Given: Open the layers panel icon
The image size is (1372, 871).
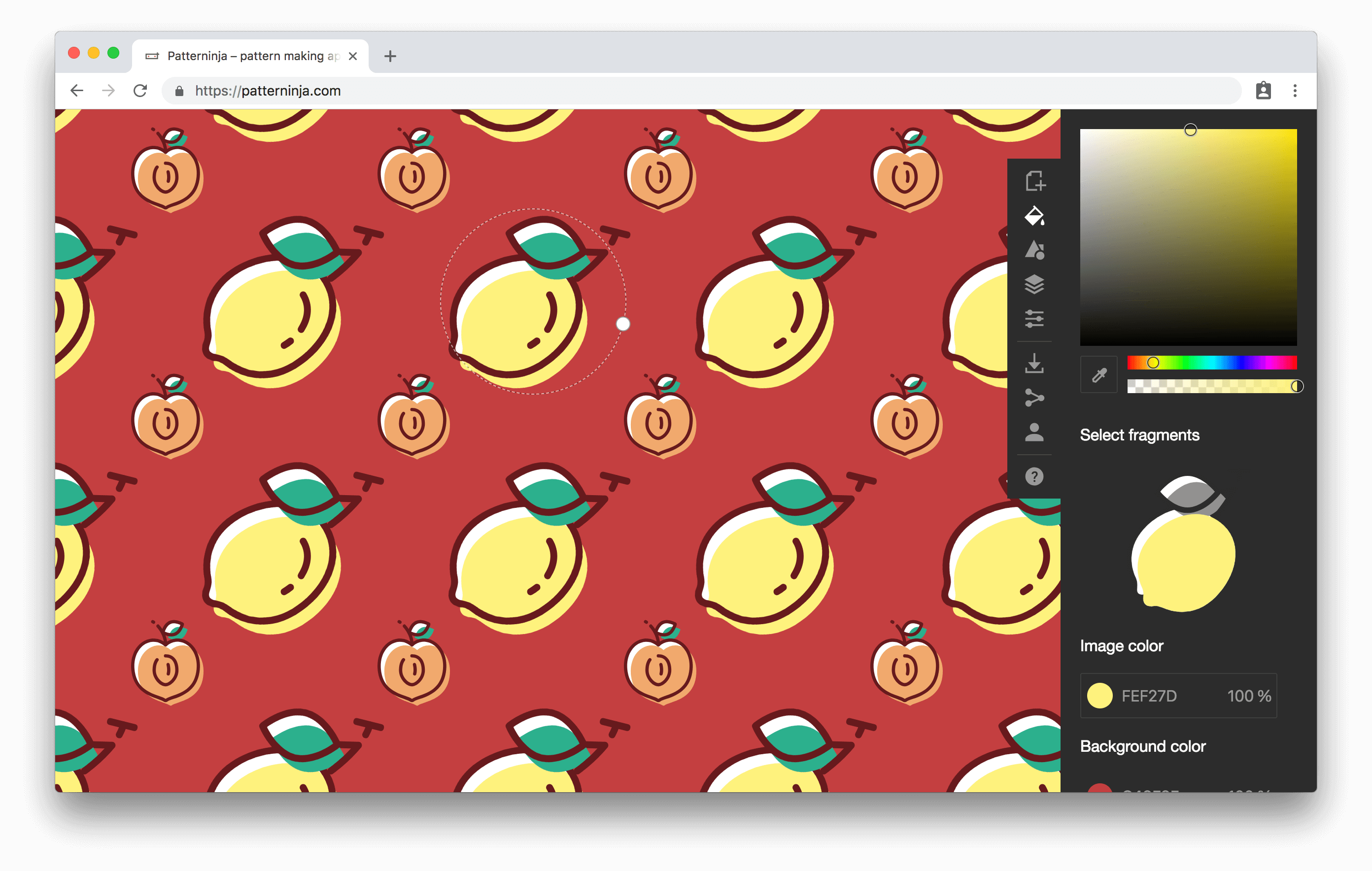Looking at the screenshot, I should (x=1034, y=284).
